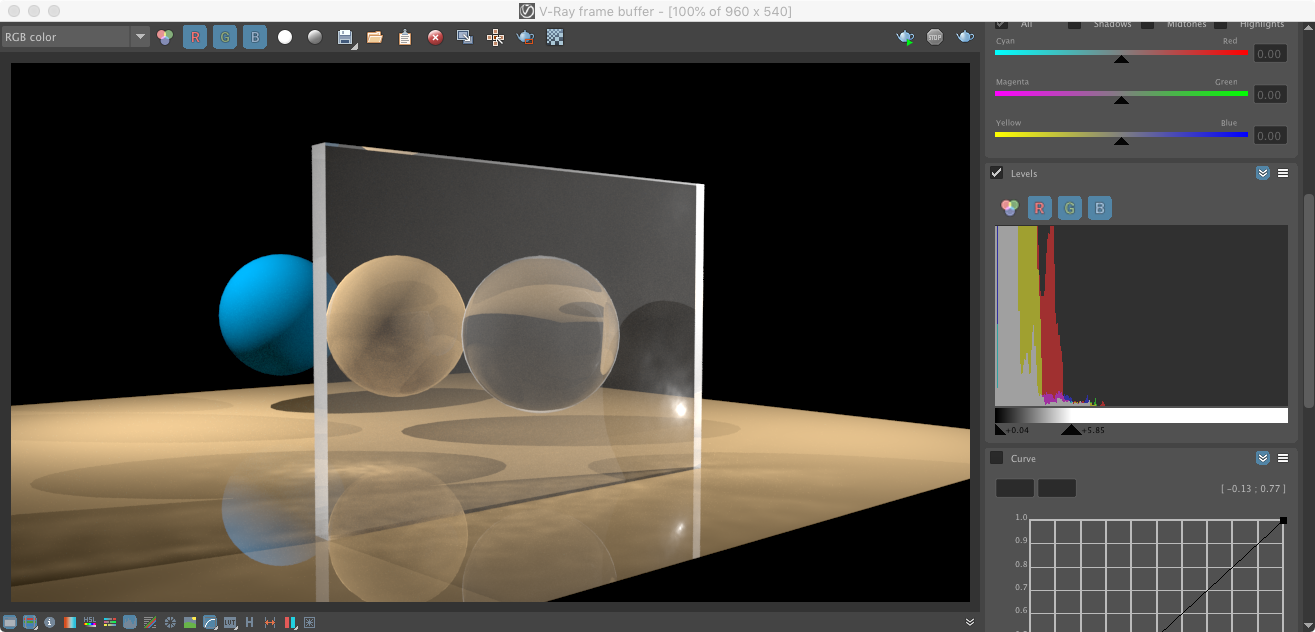
Task: Toggle the Levels histogram icon in bottom bar
Action: pos(130,622)
